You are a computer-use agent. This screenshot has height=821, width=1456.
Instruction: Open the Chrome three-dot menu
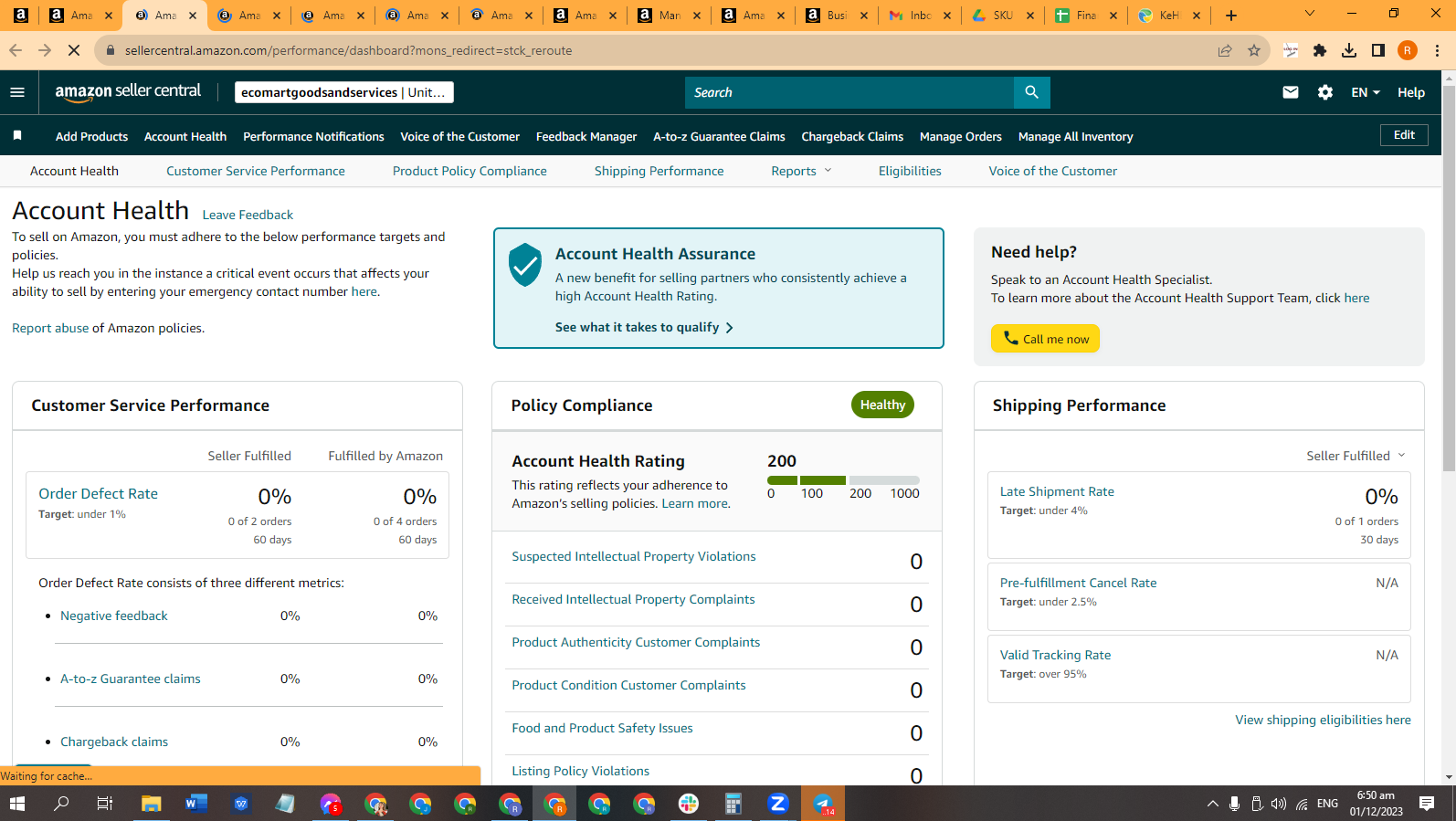tap(1437, 50)
